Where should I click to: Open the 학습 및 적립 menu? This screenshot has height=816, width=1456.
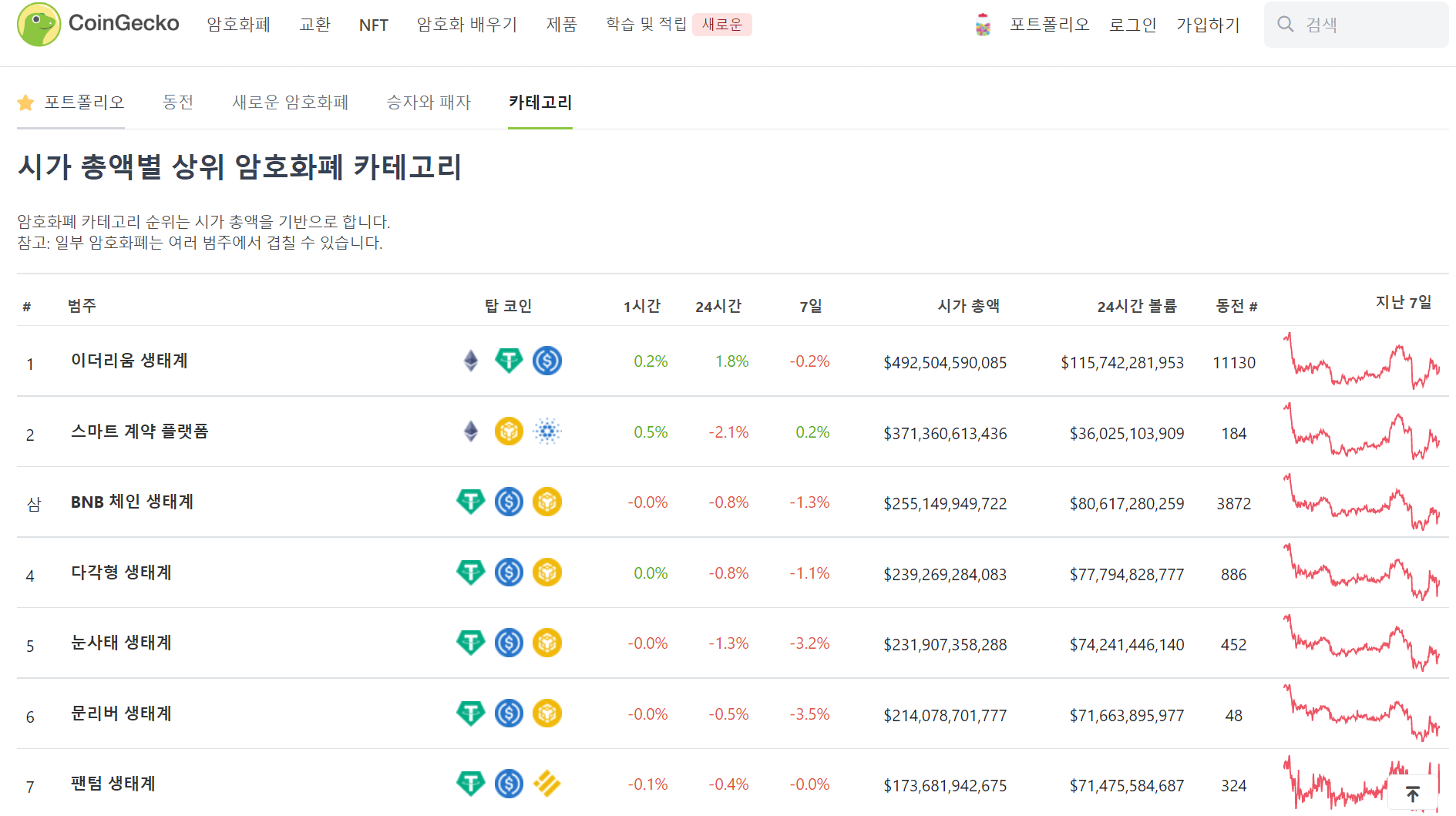click(646, 25)
